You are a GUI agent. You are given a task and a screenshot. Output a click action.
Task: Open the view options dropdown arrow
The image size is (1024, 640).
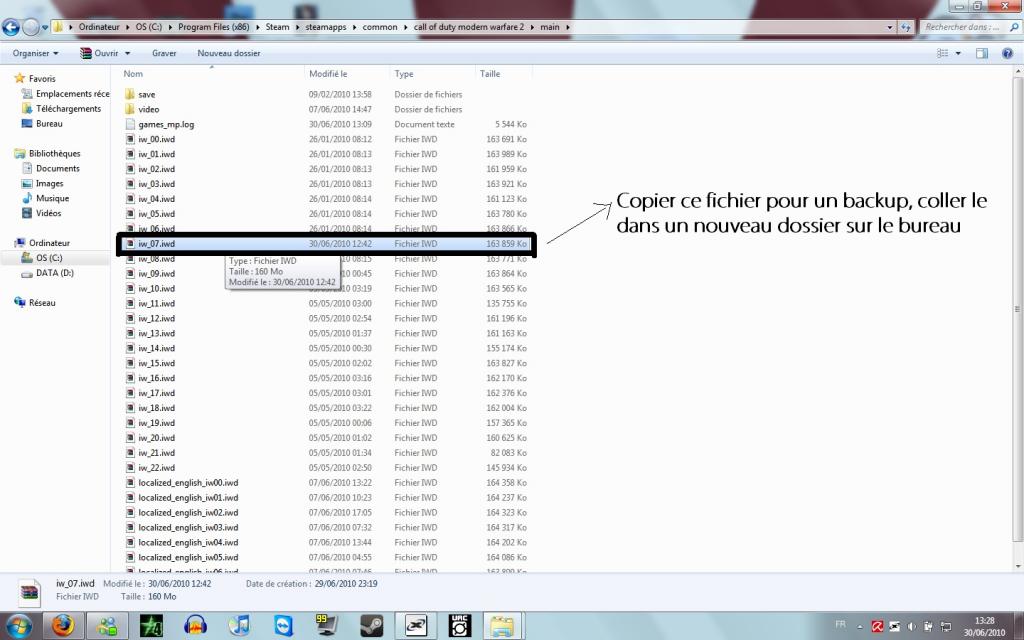tap(958, 54)
